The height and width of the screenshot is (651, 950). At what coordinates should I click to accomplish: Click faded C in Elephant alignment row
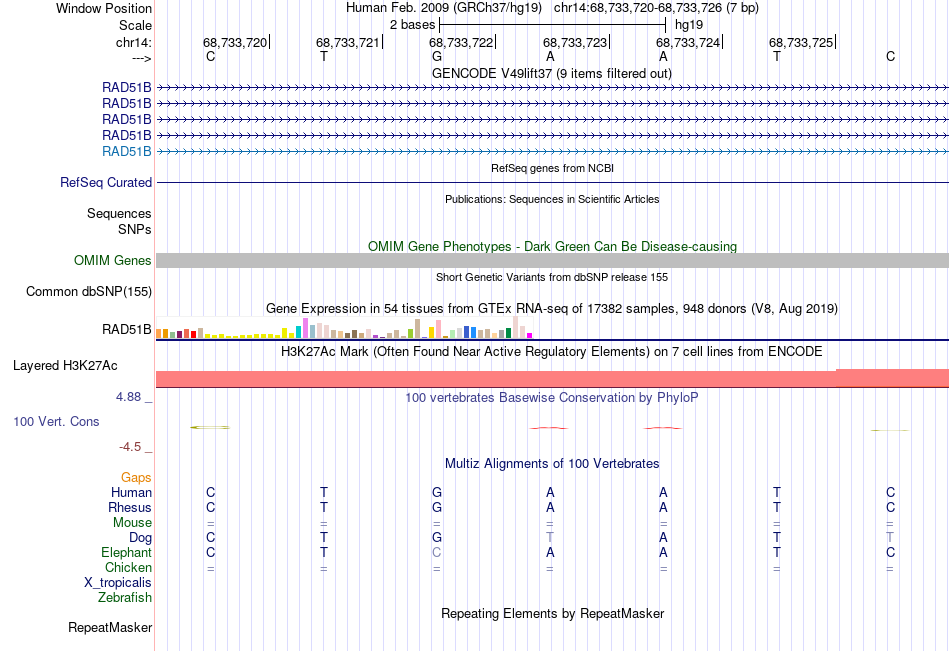coord(437,552)
